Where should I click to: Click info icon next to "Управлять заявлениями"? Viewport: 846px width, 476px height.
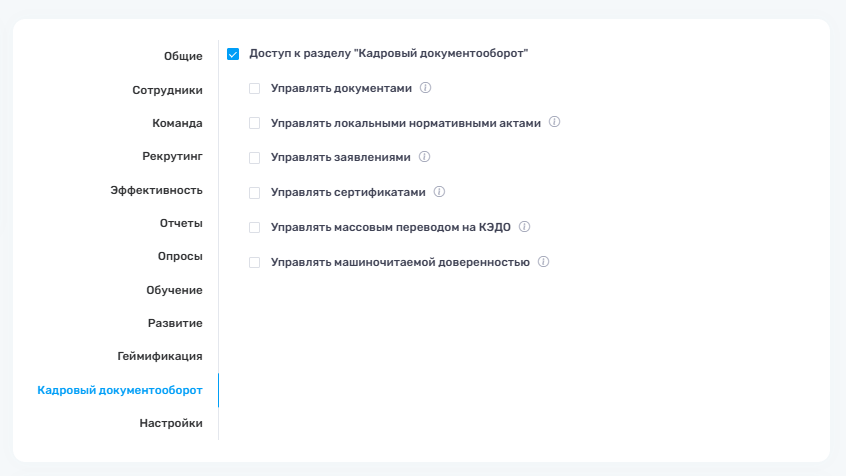tap(424, 157)
